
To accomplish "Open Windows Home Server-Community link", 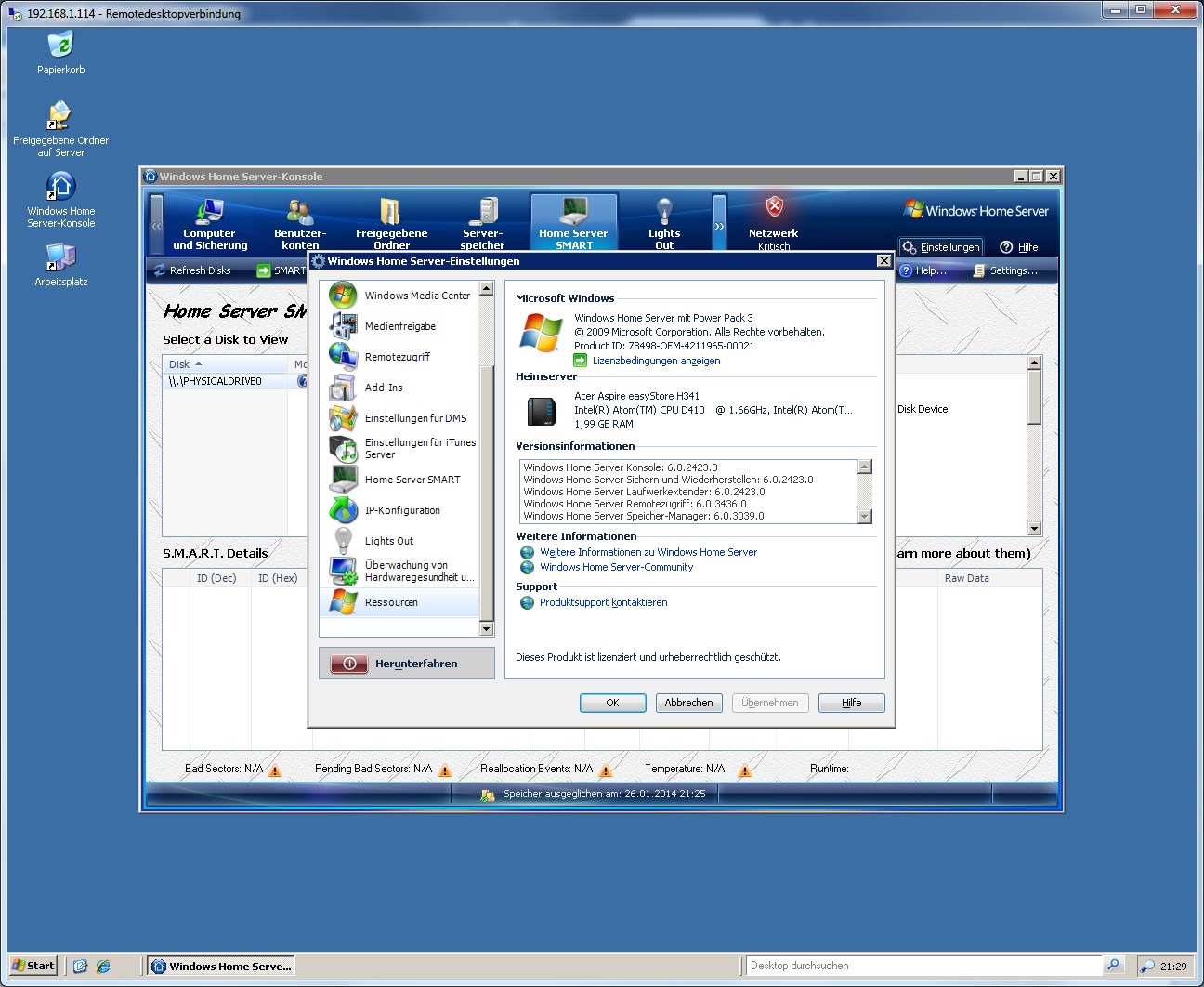I will [617, 567].
